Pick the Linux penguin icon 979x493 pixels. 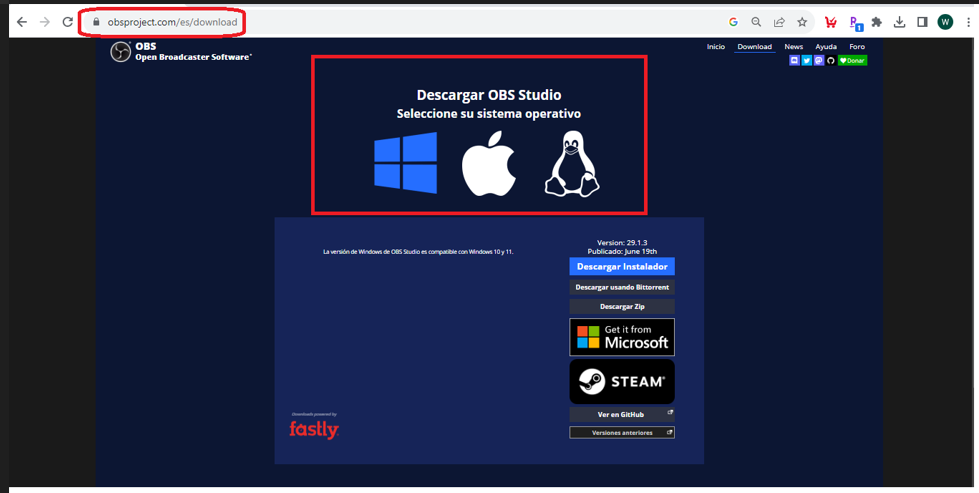tap(571, 163)
